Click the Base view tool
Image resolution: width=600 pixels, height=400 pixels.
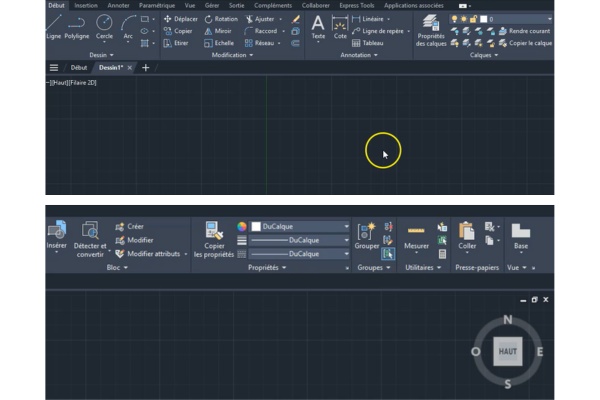[x=521, y=236]
